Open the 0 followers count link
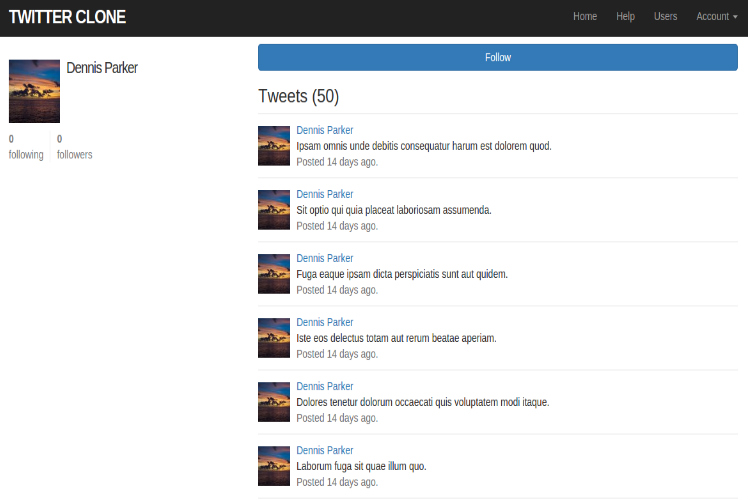 [74, 147]
